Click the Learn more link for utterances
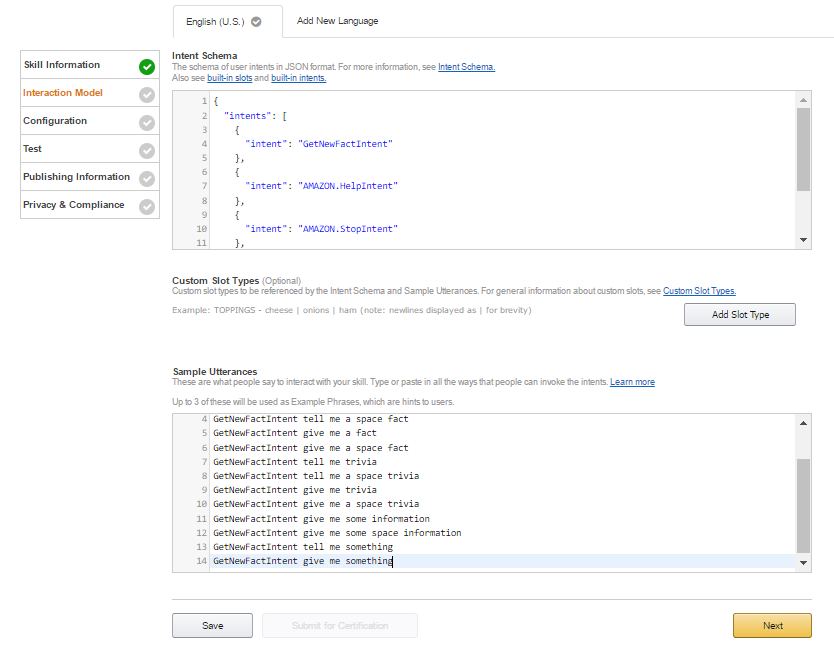Screen dimensions: 834x650 (632, 382)
